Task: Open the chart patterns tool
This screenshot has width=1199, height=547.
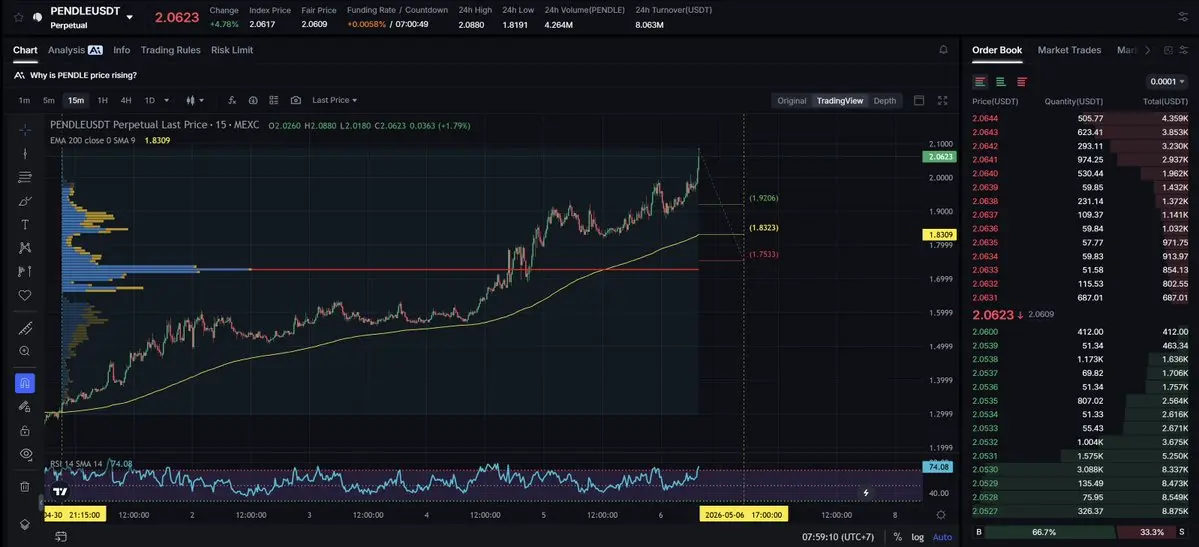Action: pyautogui.click(x=24, y=248)
